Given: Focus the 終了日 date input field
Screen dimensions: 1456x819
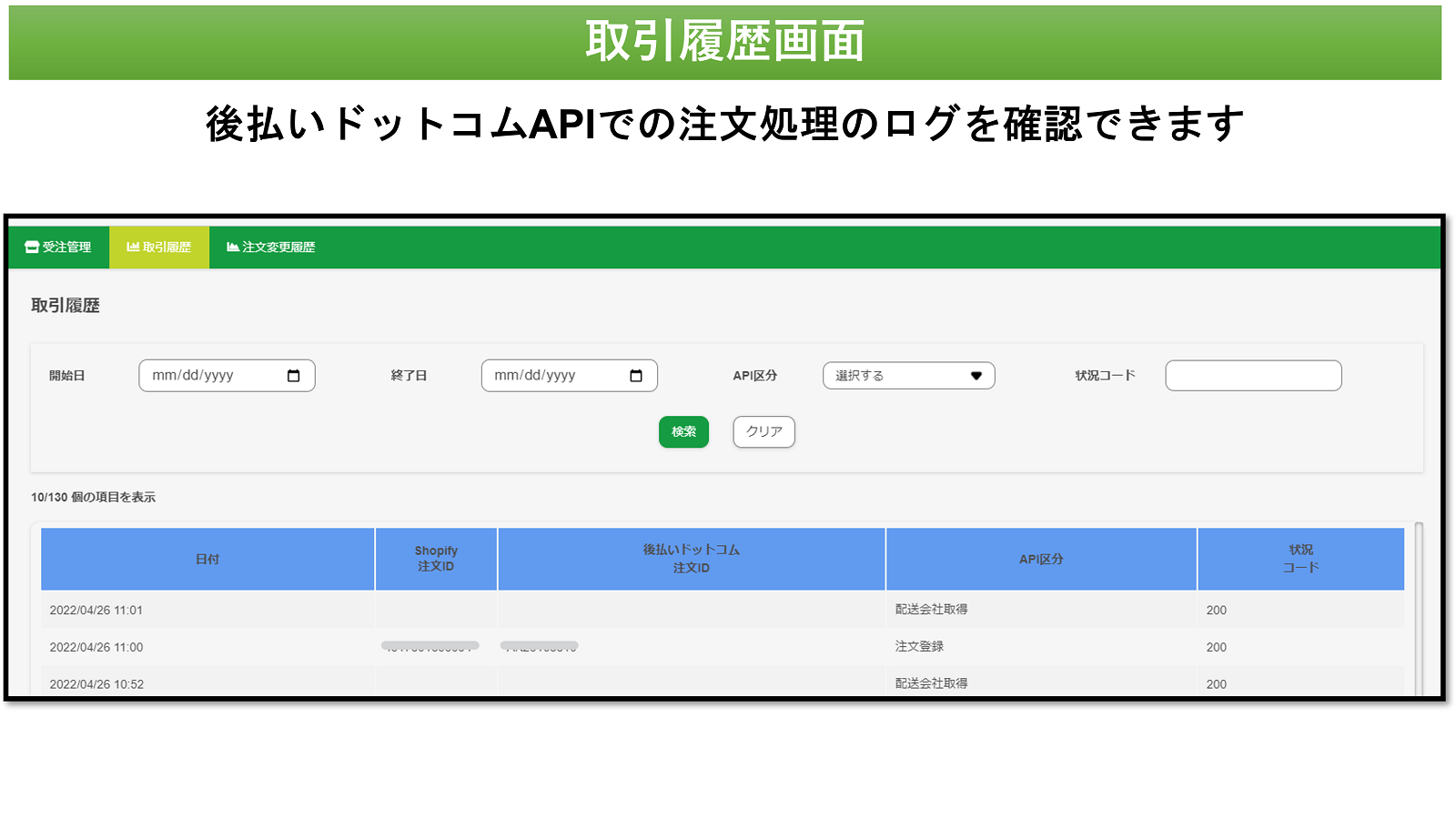Looking at the screenshot, I should (569, 376).
